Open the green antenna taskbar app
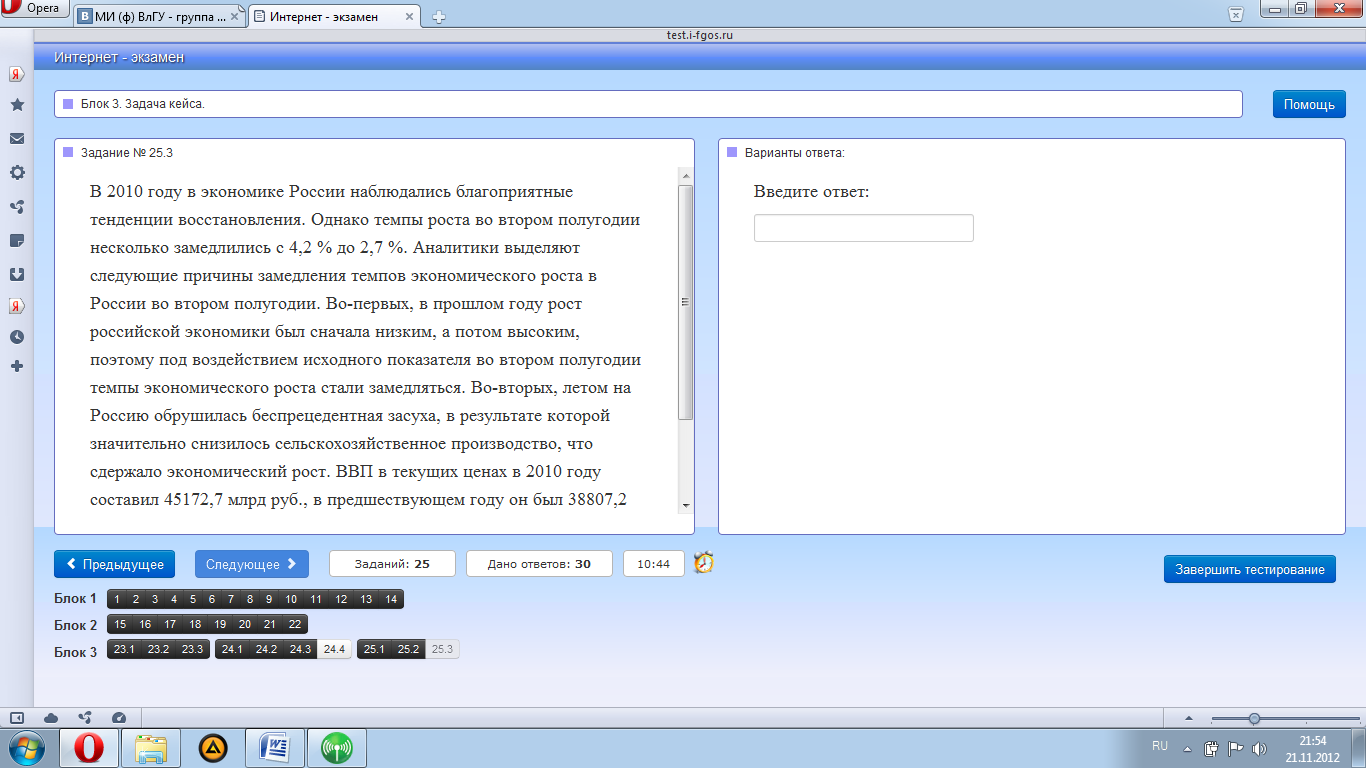This screenshot has height=768, width=1366. click(x=337, y=748)
